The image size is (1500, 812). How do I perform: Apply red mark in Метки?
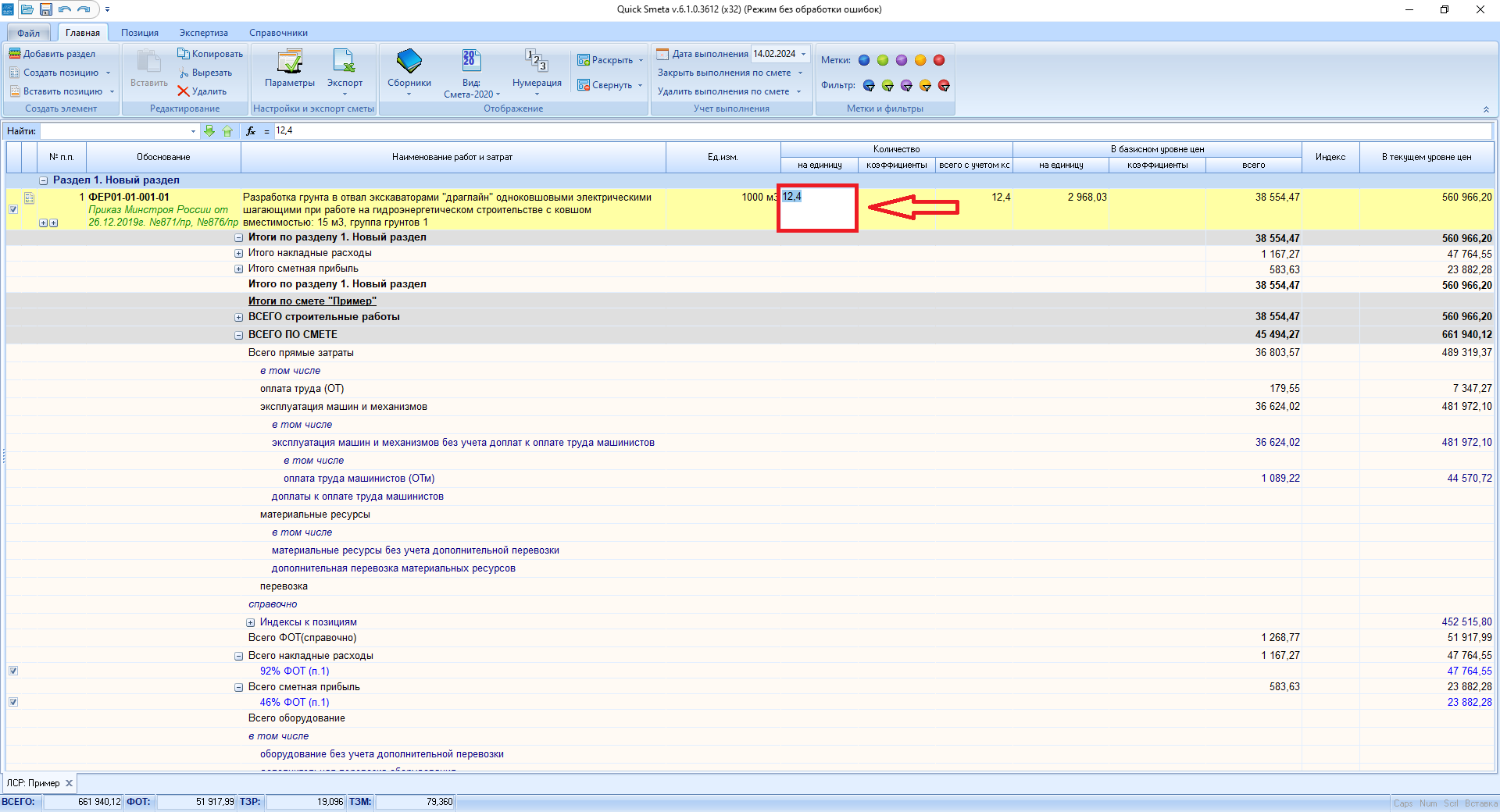tap(939, 60)
